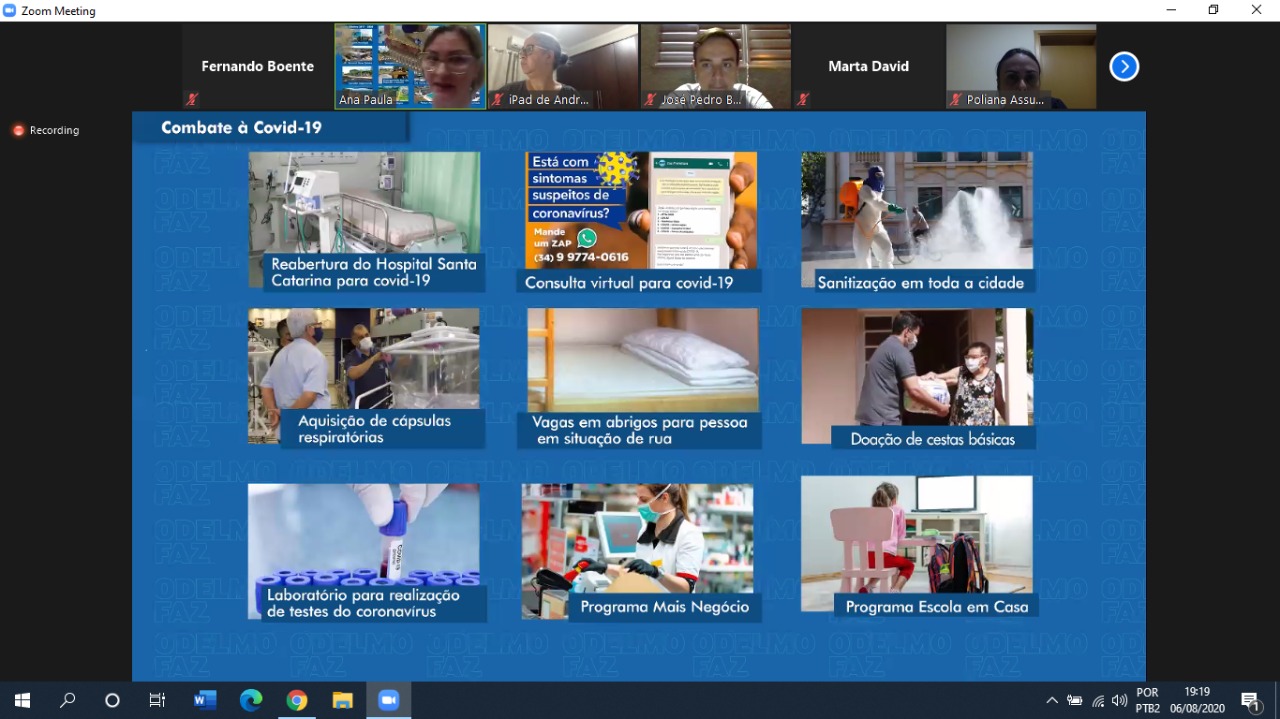Open Task View from the taskbar
This screenshot has width=1280, height=719.
click(x=157, y=700)
